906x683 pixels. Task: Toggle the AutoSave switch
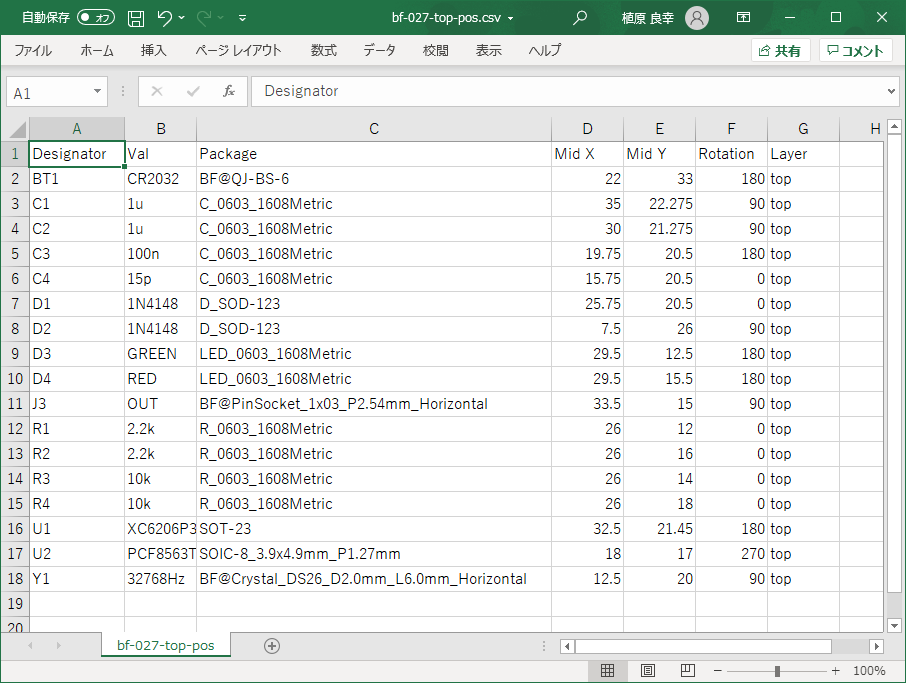pyautogui.click(x=96, y=18)
